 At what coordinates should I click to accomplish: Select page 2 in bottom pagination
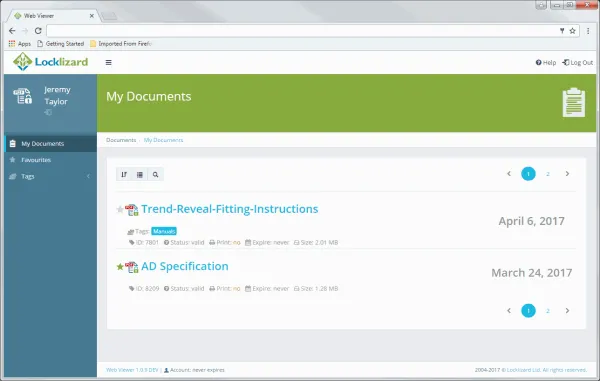tap(548, 311)
